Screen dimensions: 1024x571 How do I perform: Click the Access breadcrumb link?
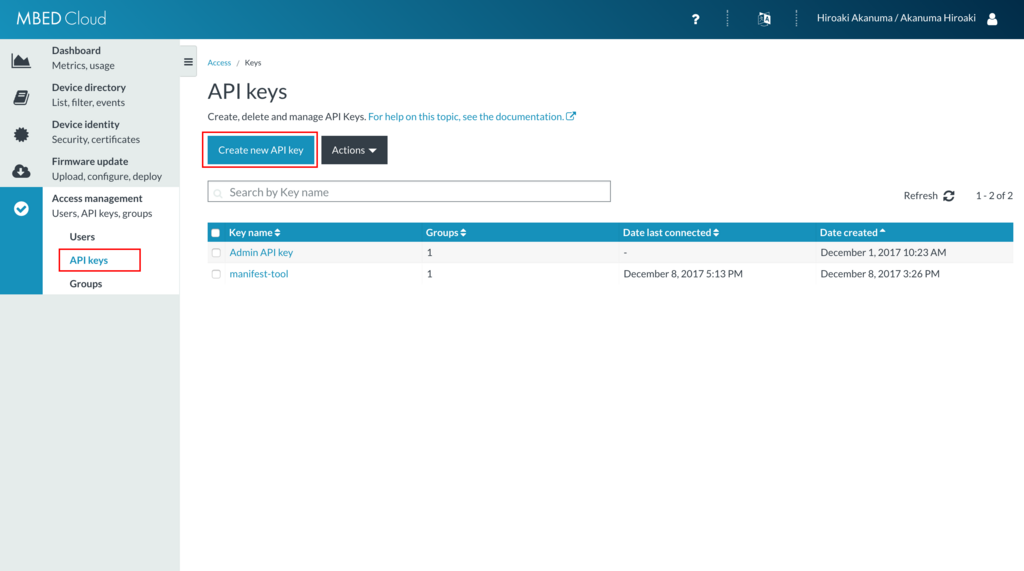click(219, 63)
